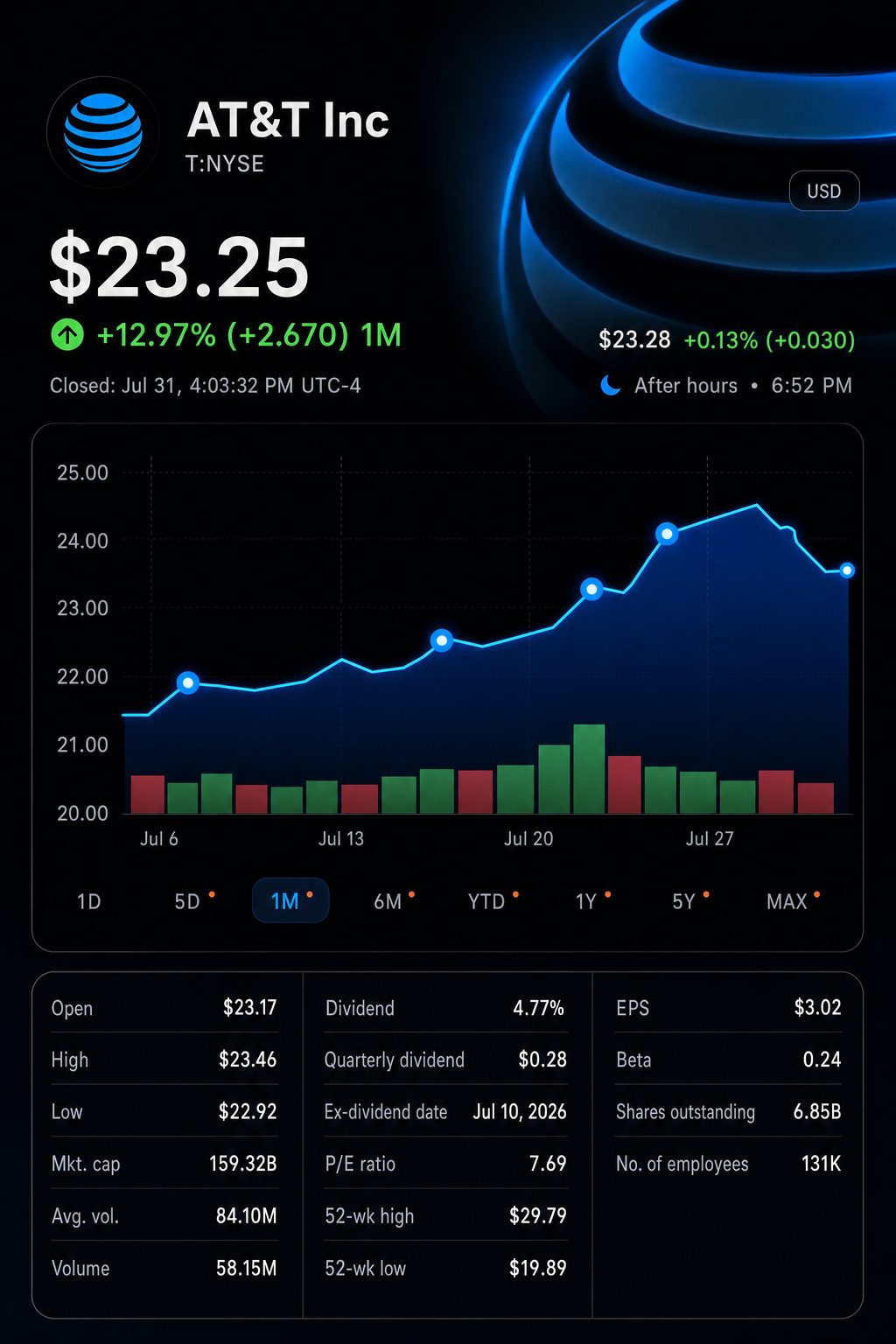Click the chart marker near 22.50

tap(442, 640)
